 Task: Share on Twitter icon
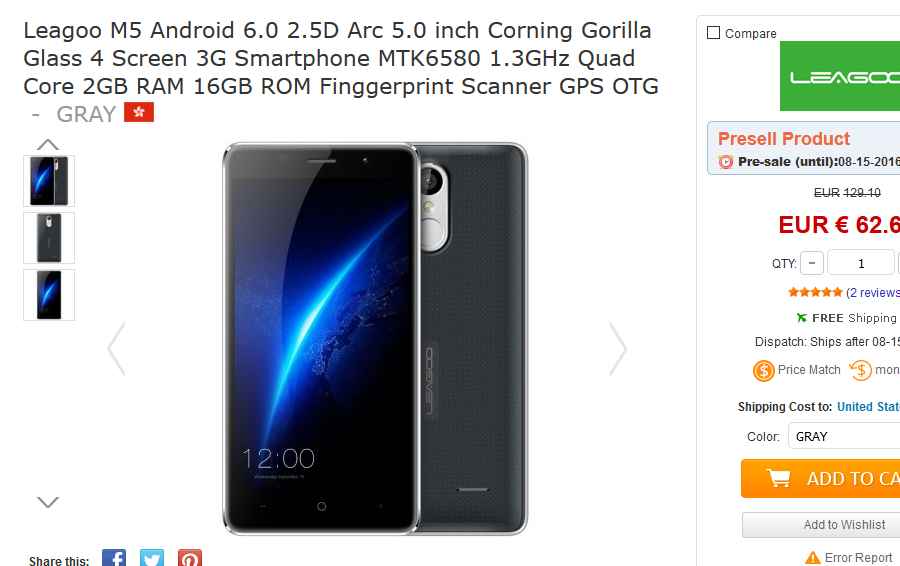(152, 558)
